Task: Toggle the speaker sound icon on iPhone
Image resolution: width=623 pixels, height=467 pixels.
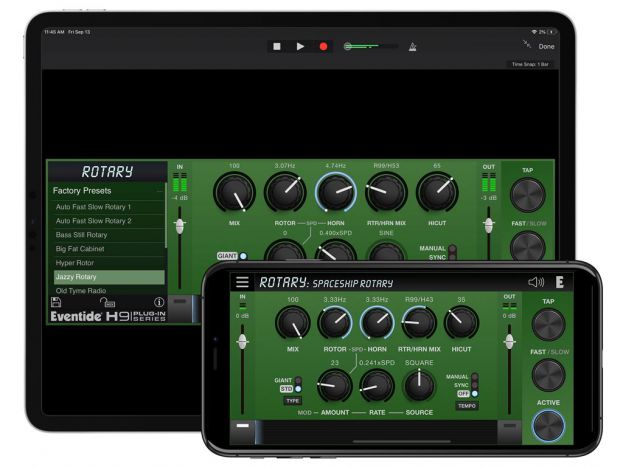Action: coord(536,282)
